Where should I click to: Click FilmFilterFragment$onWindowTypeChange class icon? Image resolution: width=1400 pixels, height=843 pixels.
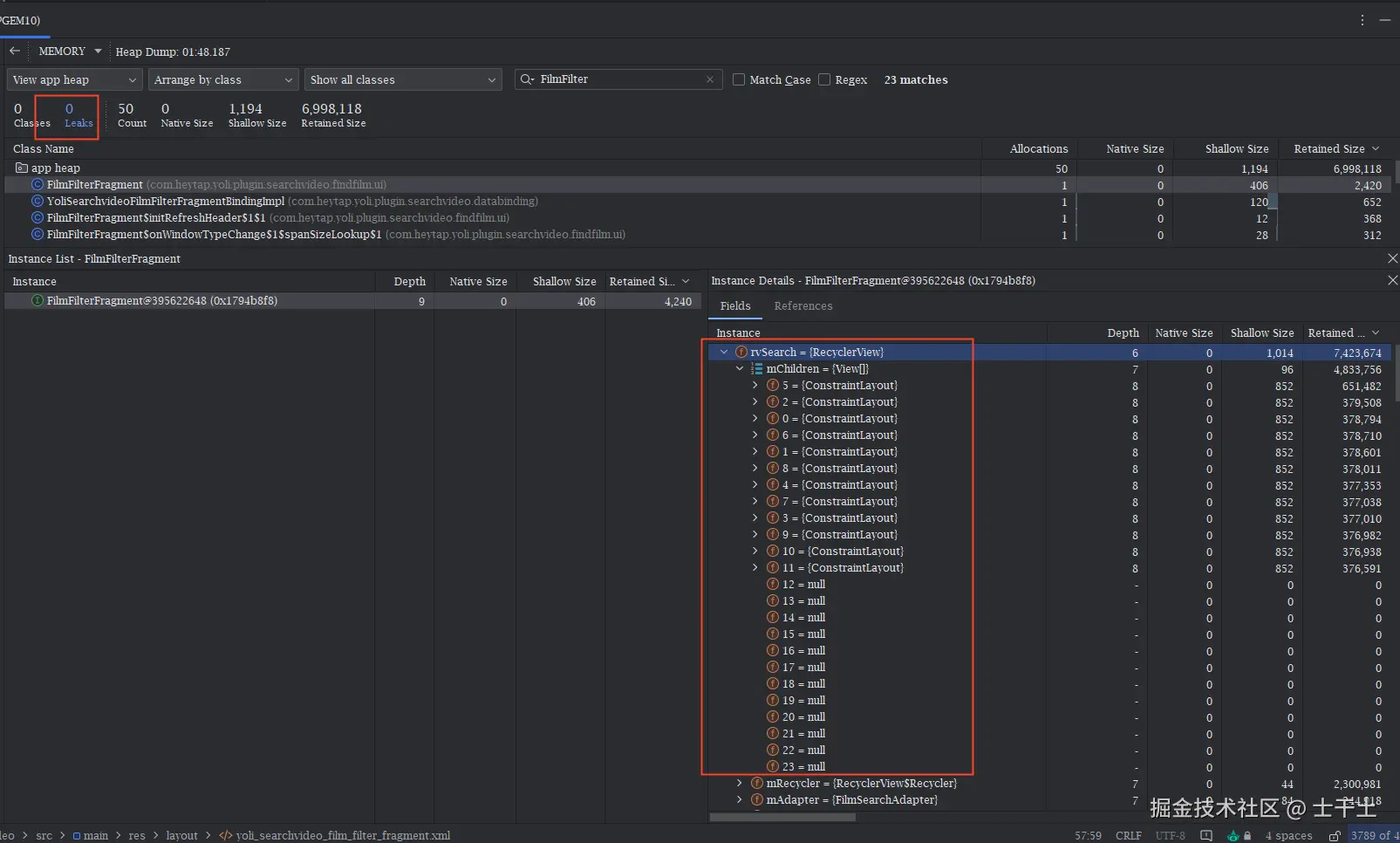click(38, 235)
